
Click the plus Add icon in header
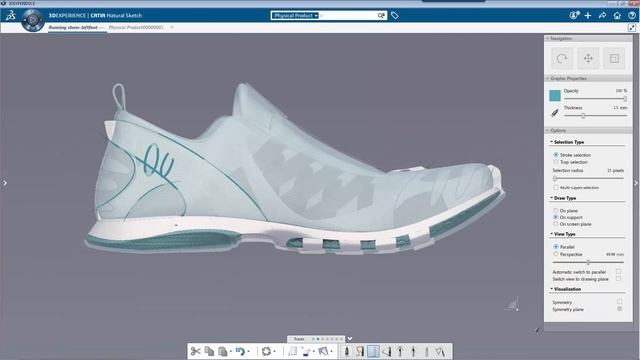[x=588, y=16]
